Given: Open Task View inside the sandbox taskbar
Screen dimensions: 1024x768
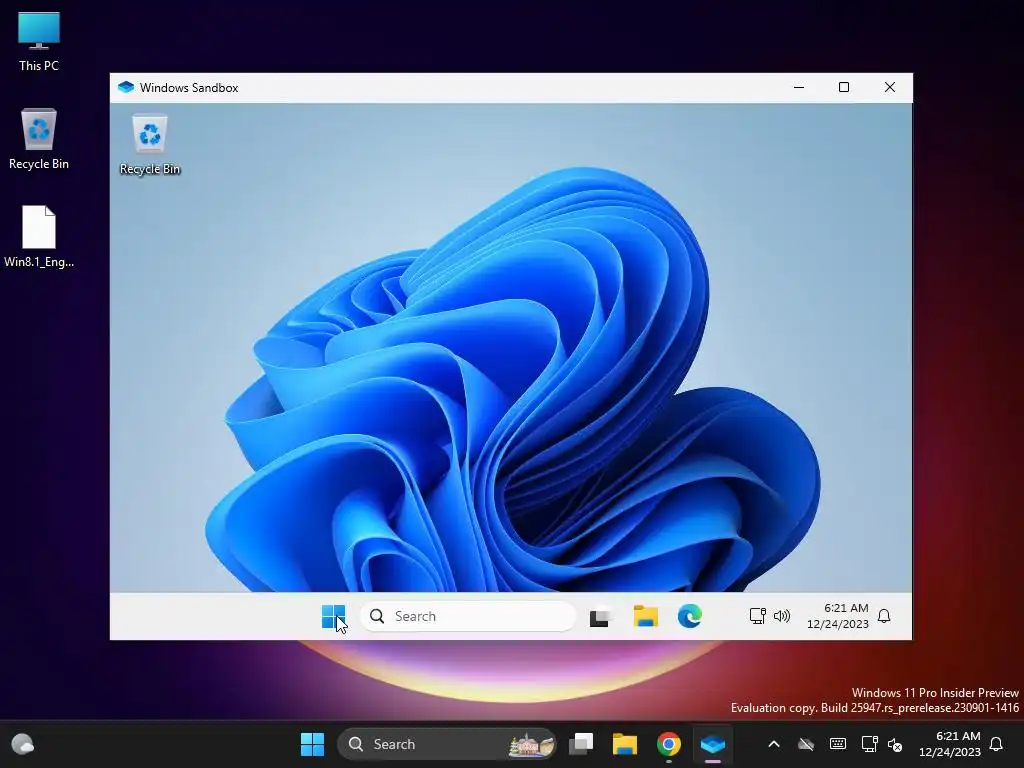Looking at the screenshot, I should point(600,616).
